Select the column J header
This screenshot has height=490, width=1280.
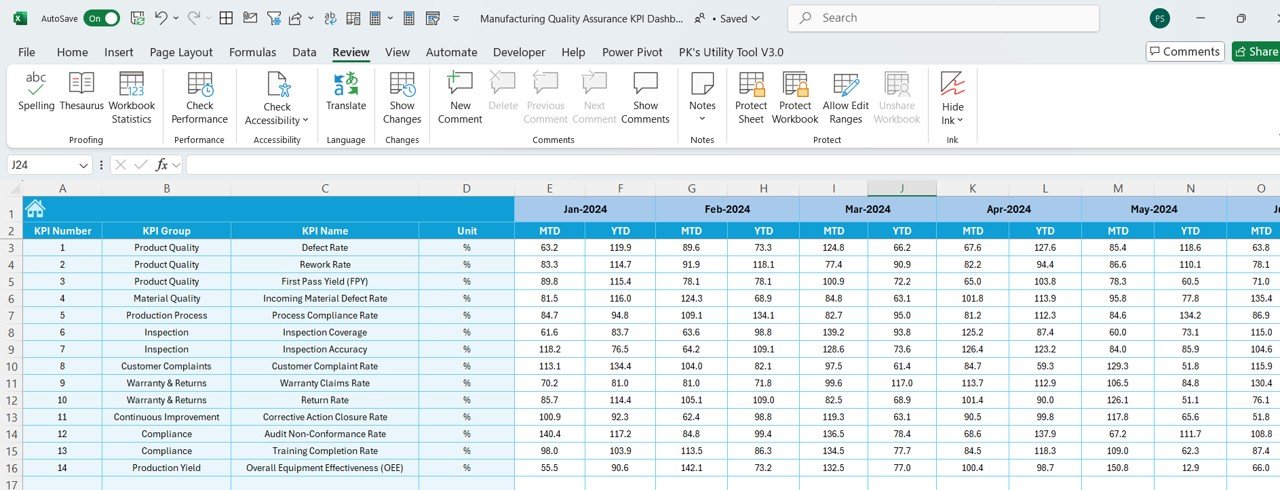pyautogui.click(x=902, y=189)
